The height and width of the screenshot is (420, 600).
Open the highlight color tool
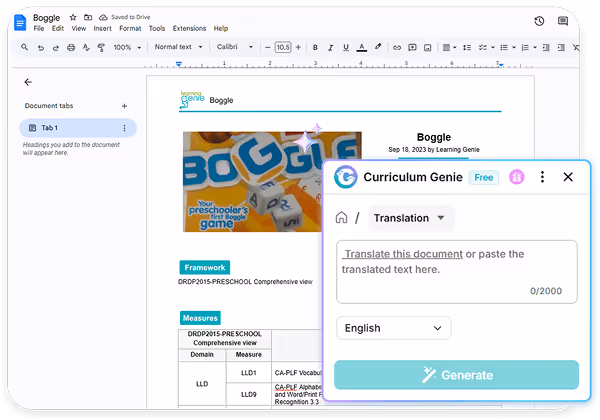point(378,47)
